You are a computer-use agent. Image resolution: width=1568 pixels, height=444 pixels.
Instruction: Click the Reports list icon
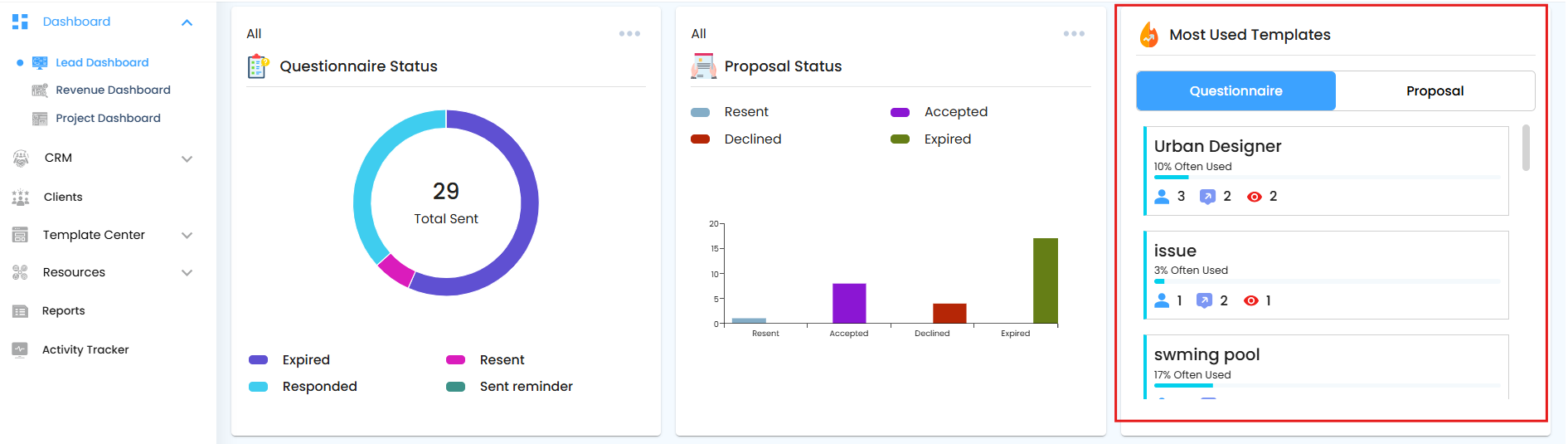coord(21,311)
